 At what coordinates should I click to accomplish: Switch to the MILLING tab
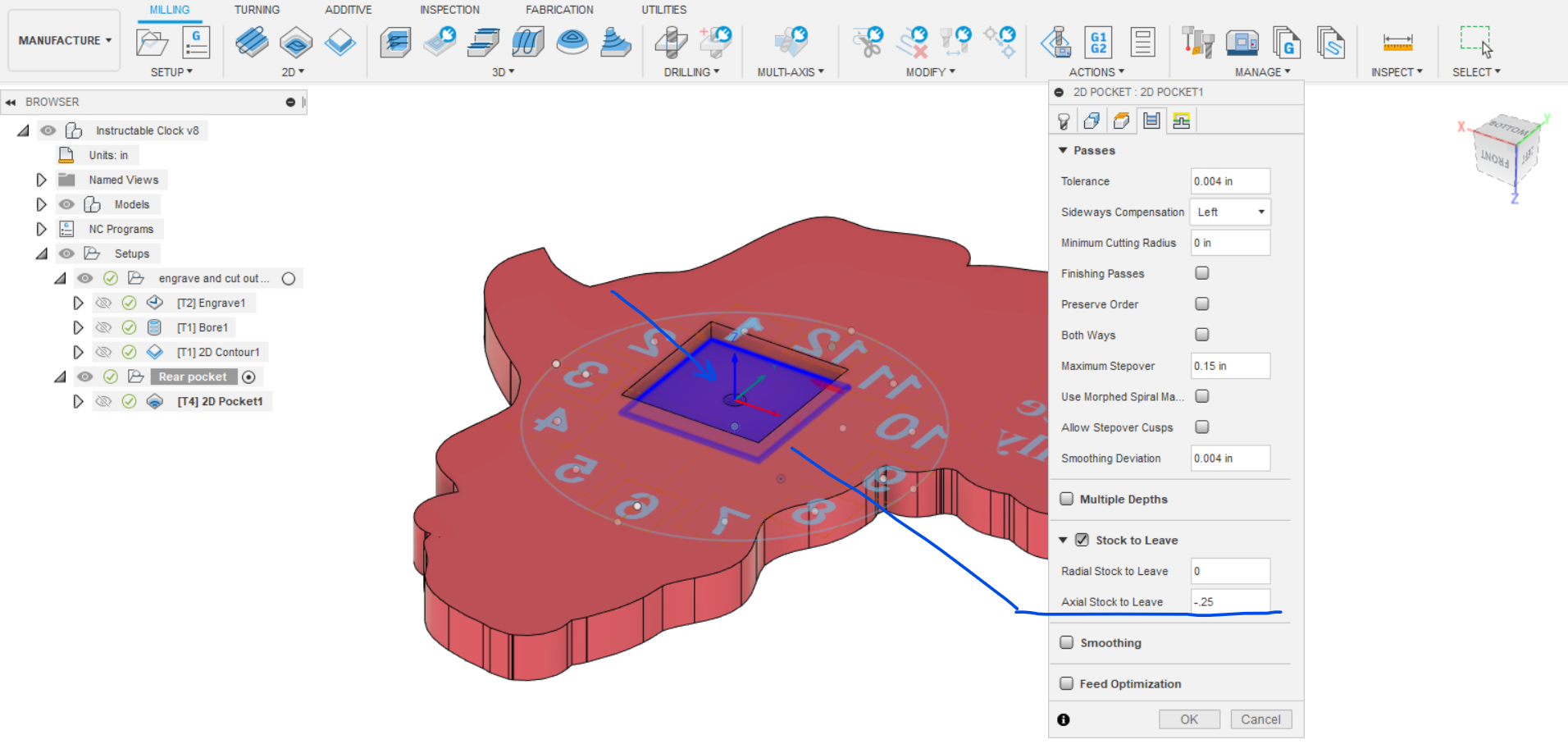point(170,10)
